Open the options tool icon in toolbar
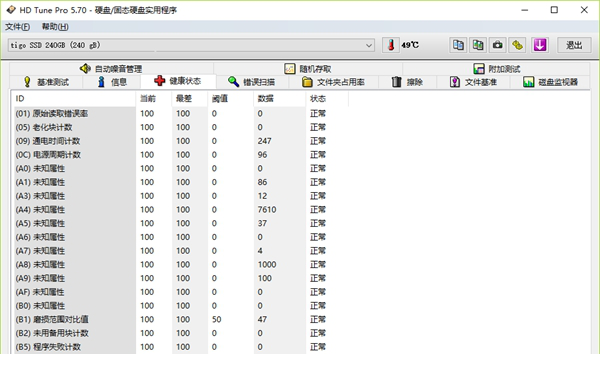Screen dimensions: 600x368 pos(517,45)
